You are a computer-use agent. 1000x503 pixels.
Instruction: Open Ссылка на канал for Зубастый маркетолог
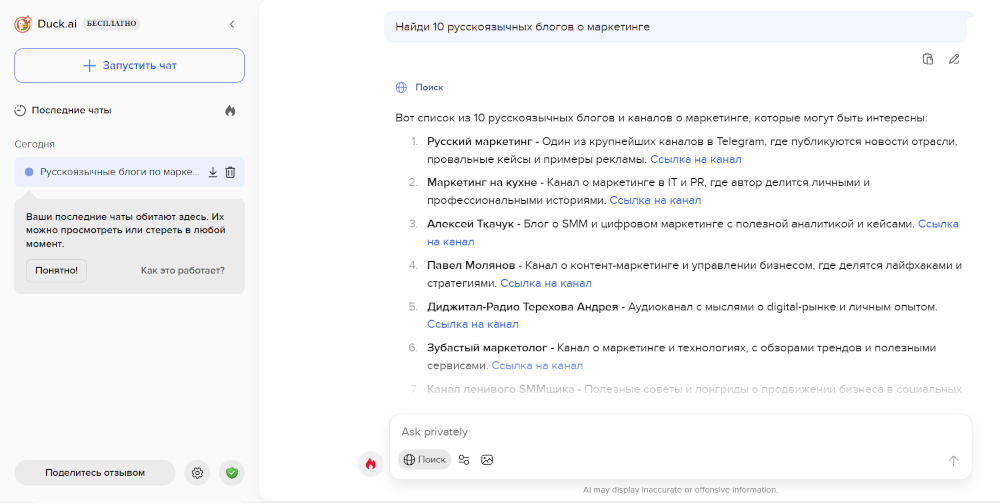coord(537,366)
